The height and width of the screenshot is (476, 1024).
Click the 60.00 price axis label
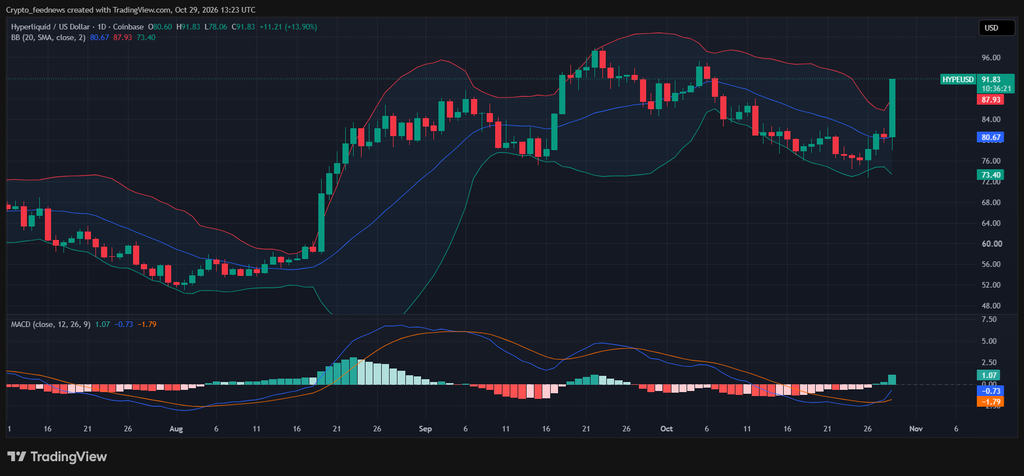click(x=991, y=244)
